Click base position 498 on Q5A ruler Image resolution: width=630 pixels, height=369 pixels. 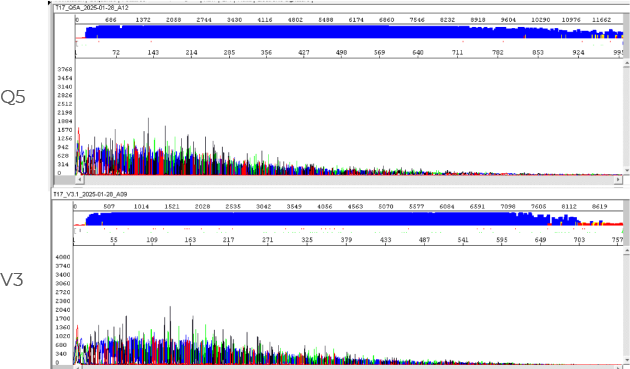[342, 53]
